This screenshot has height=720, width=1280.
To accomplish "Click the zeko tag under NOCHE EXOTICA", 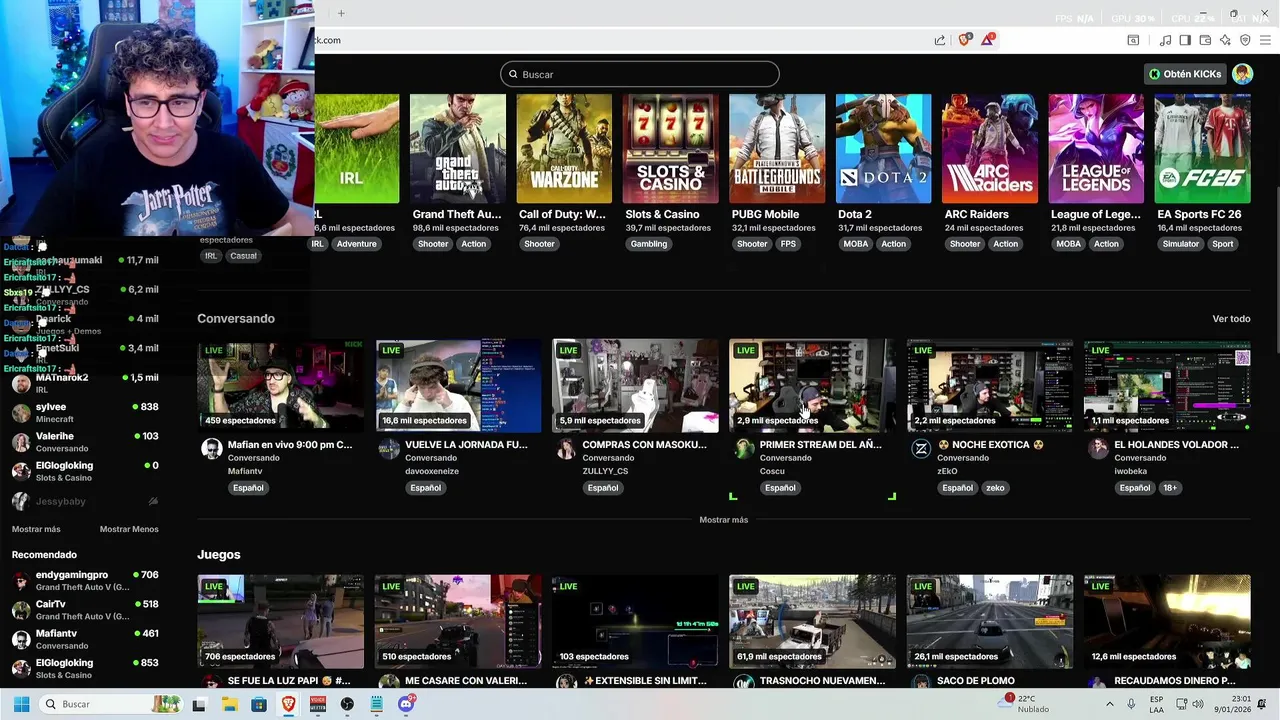I will (995, 488).
